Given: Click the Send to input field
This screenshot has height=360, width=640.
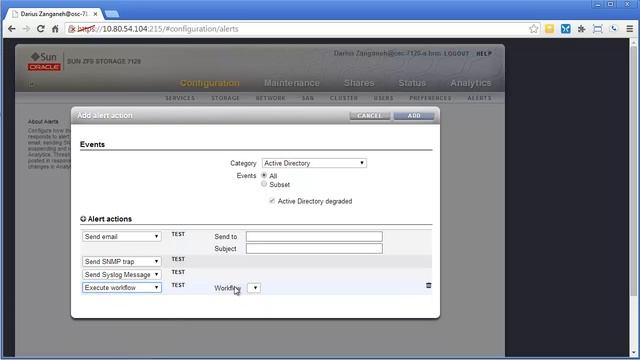Looking at the screenshot, I should (314, 236).
